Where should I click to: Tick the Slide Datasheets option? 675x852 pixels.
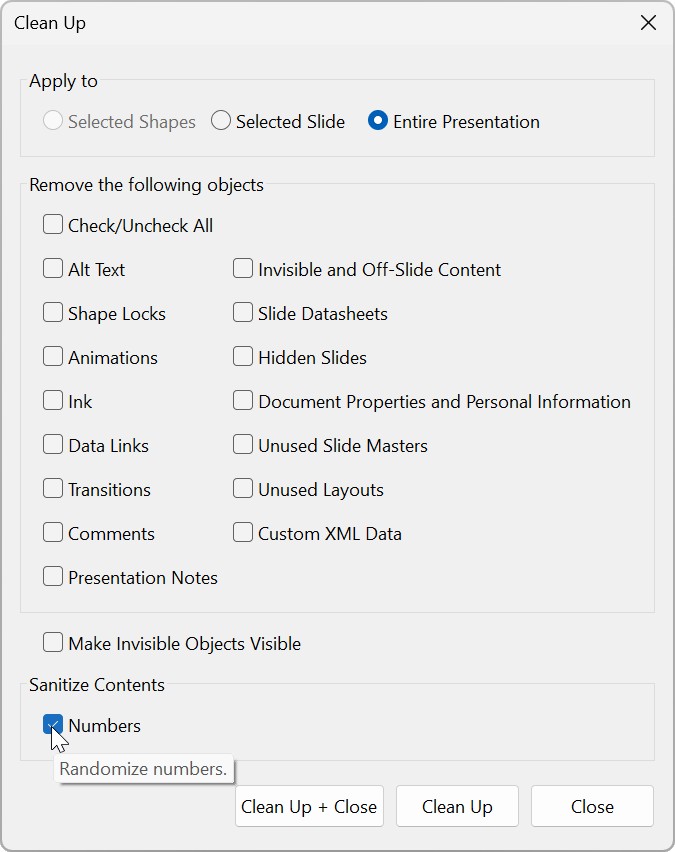click(x=243, y=313)
